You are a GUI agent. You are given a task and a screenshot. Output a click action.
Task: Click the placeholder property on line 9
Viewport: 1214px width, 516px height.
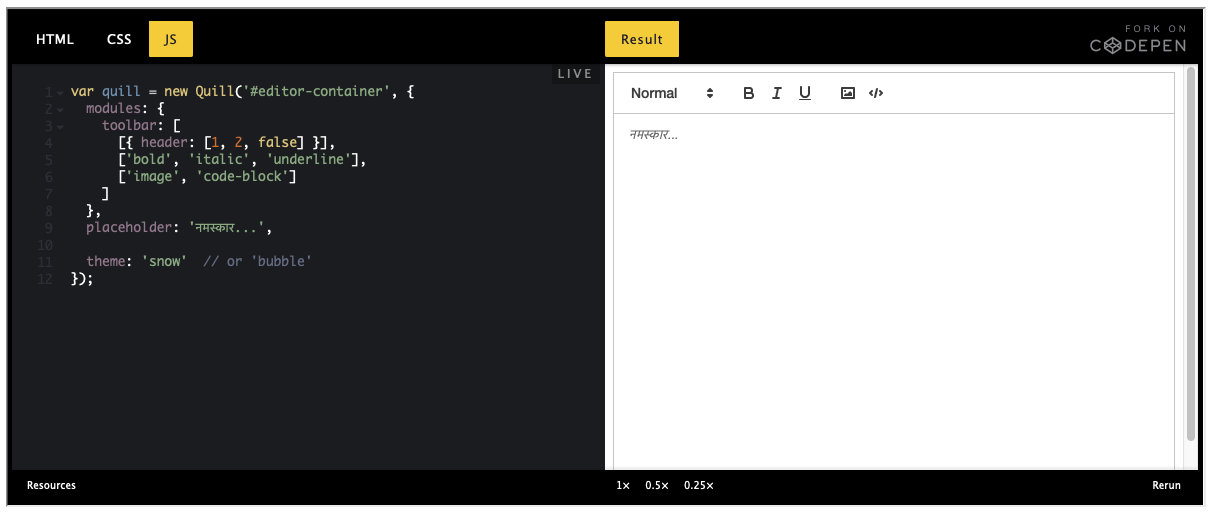coord(129,227)
